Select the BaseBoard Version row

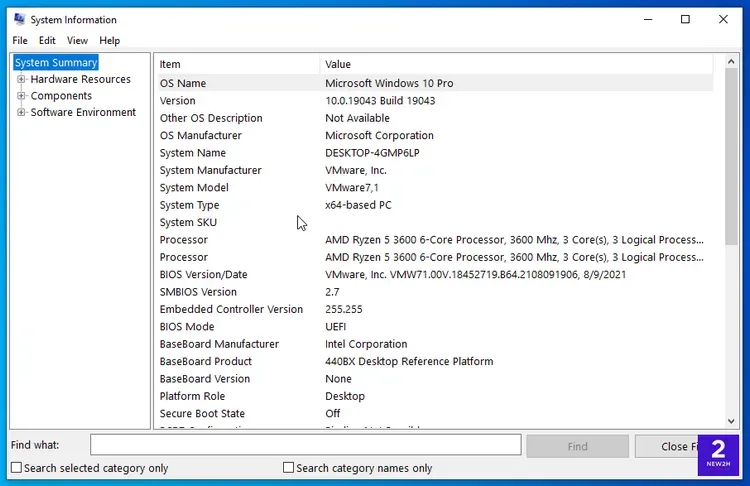click(x=435, y=379)
